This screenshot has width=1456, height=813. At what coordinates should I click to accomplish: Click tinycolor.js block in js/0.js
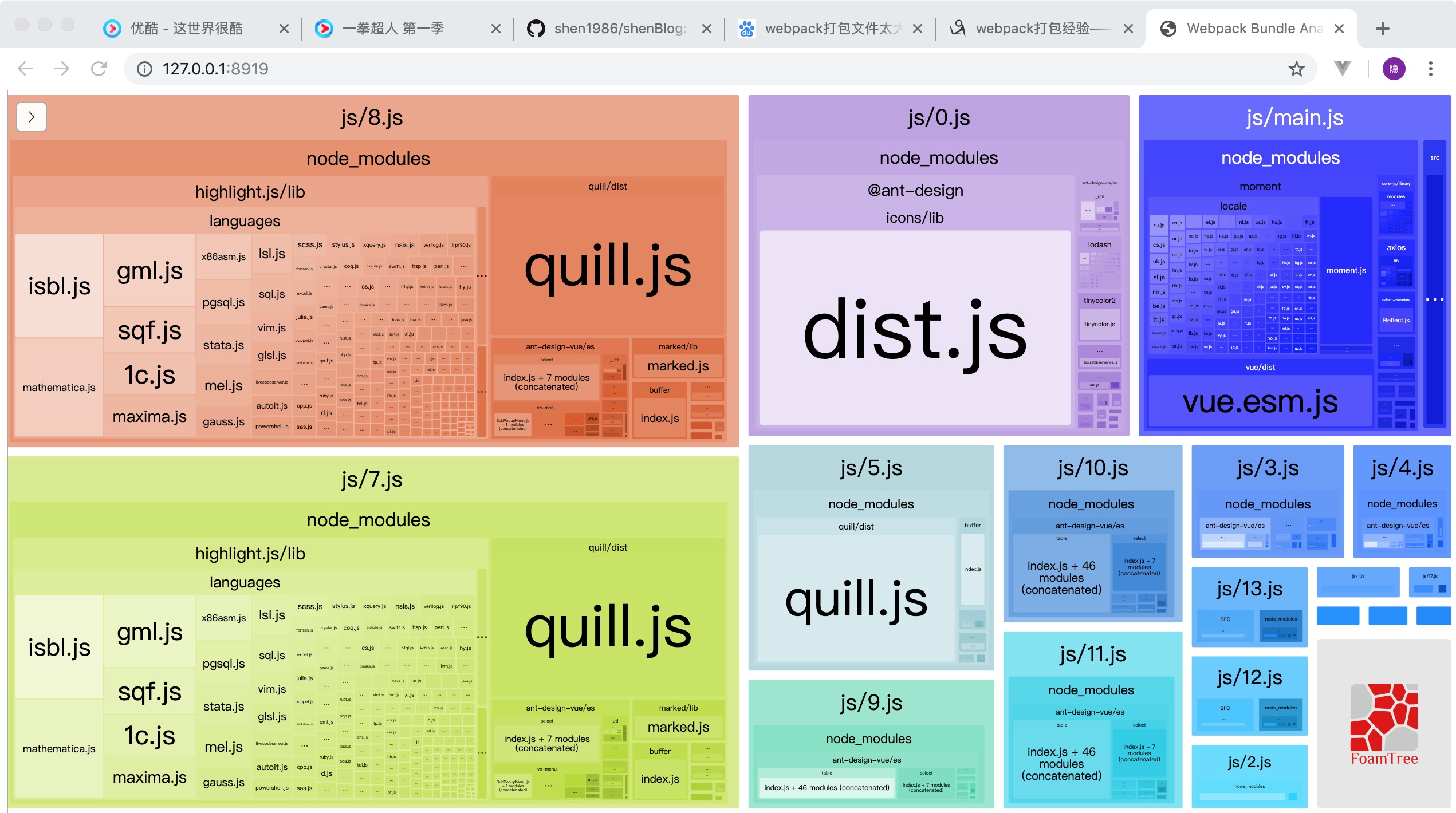pyautogui.click(x=1099, y=324)
